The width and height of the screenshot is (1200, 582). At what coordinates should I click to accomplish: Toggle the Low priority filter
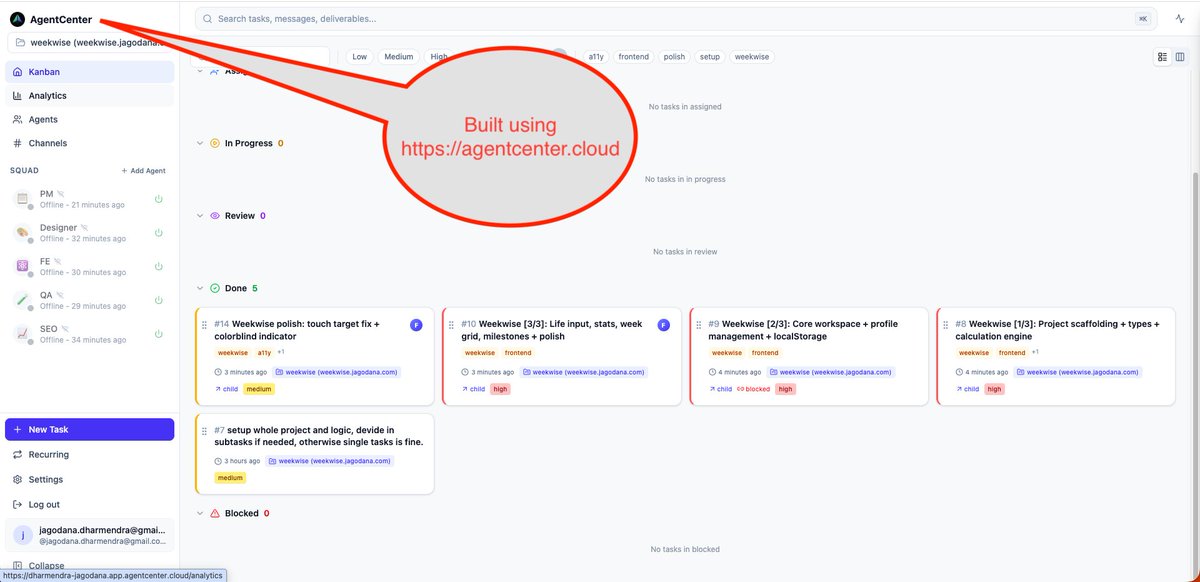tap(360, 57)
